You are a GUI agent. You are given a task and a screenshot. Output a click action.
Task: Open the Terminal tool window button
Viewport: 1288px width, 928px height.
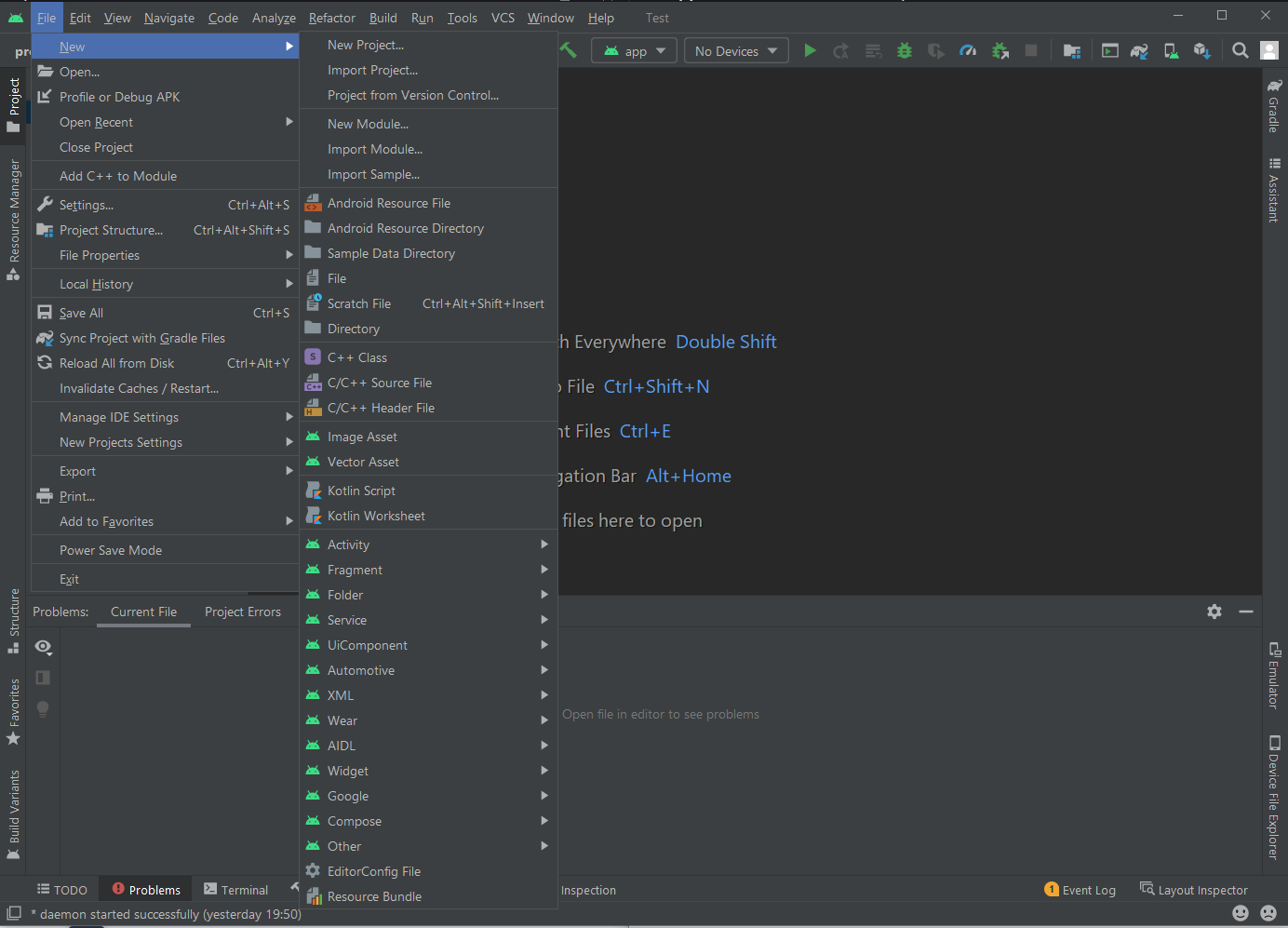tap(236, 890)
